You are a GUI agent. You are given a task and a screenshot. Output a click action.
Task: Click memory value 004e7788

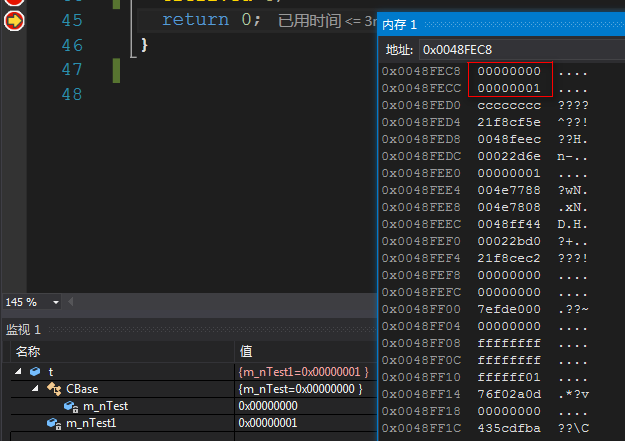[x=509, y=190]
